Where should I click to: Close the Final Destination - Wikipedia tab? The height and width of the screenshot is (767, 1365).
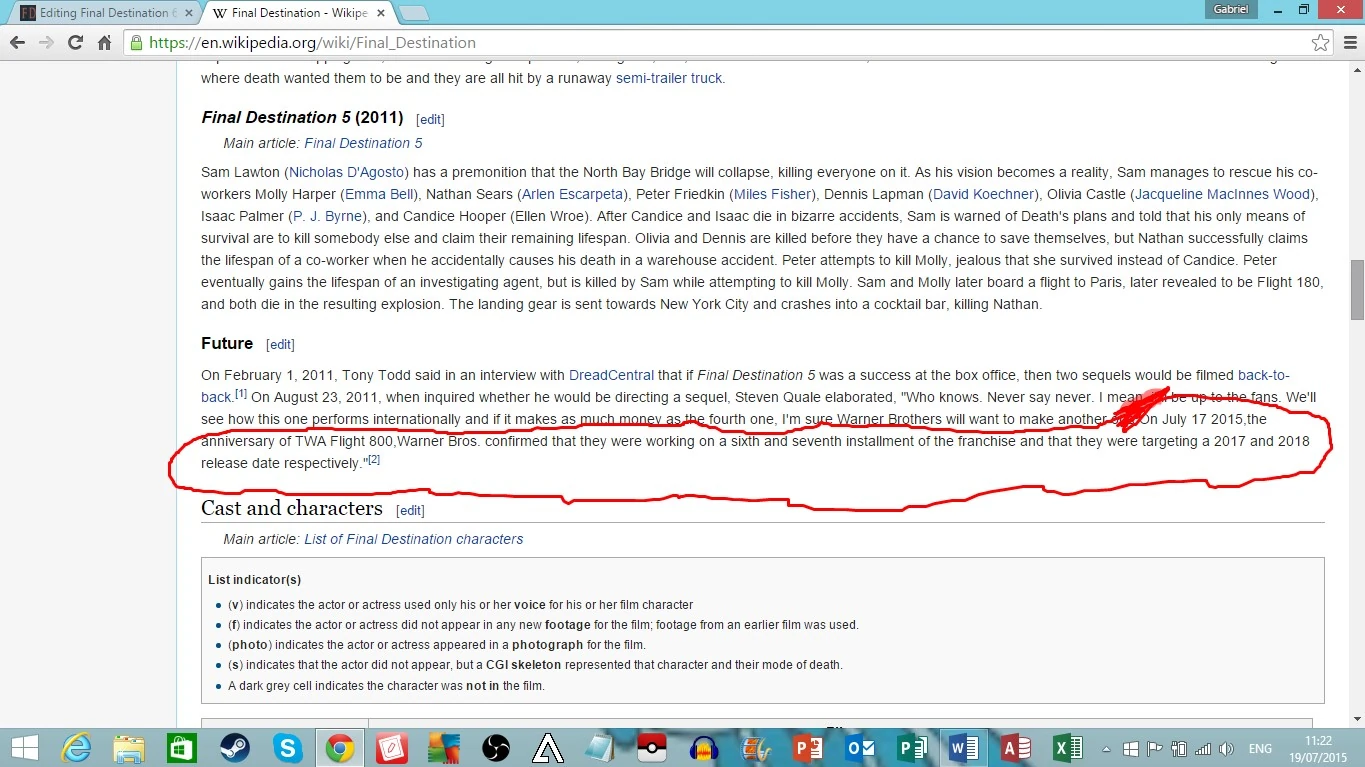(x=382, y=13)
